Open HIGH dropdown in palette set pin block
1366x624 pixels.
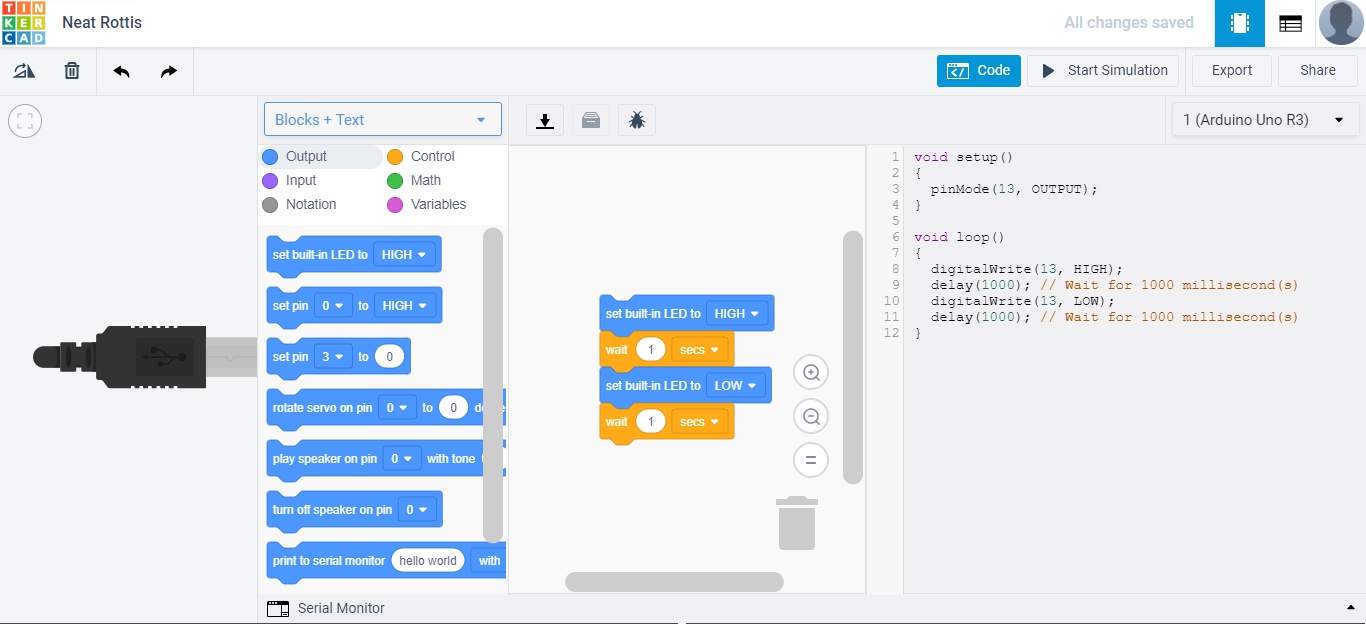click(x=405, y=306)
